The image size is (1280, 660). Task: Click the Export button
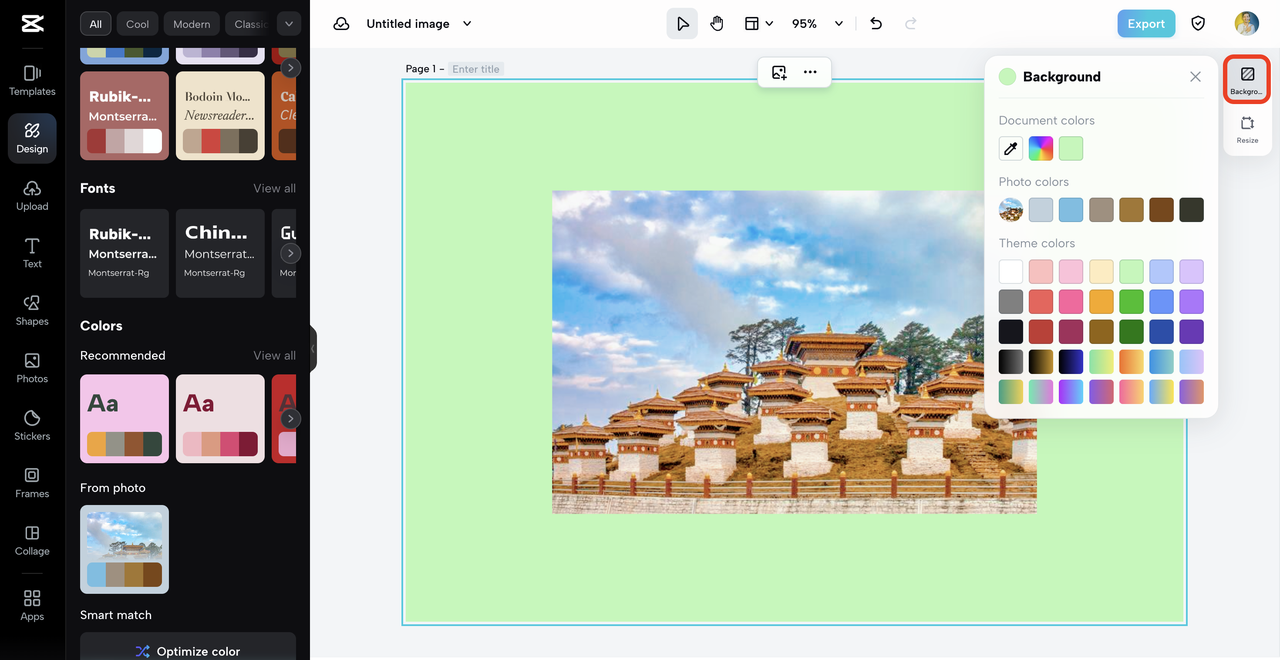pos(1146,24)
